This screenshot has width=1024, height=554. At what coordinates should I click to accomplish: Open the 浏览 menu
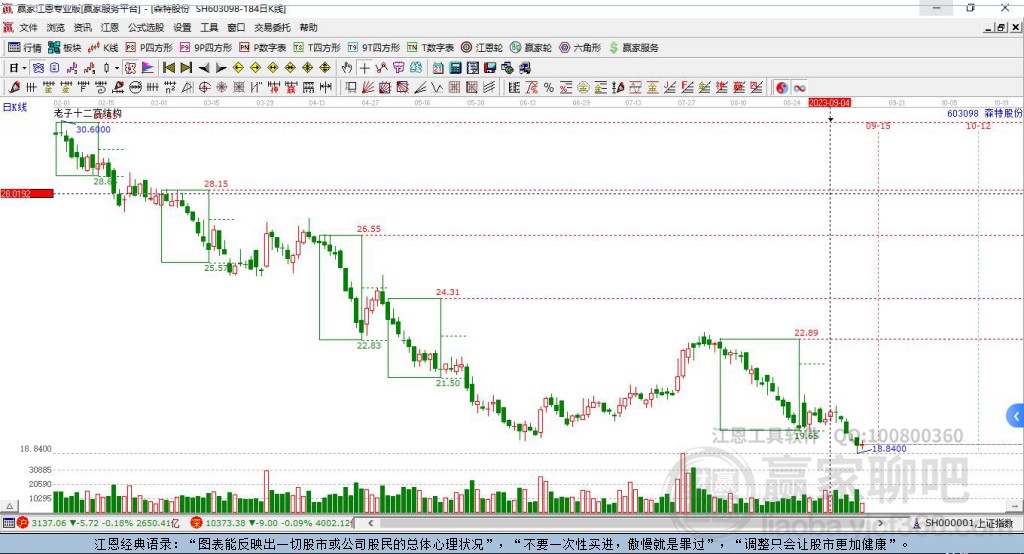[x=56, y=27]
